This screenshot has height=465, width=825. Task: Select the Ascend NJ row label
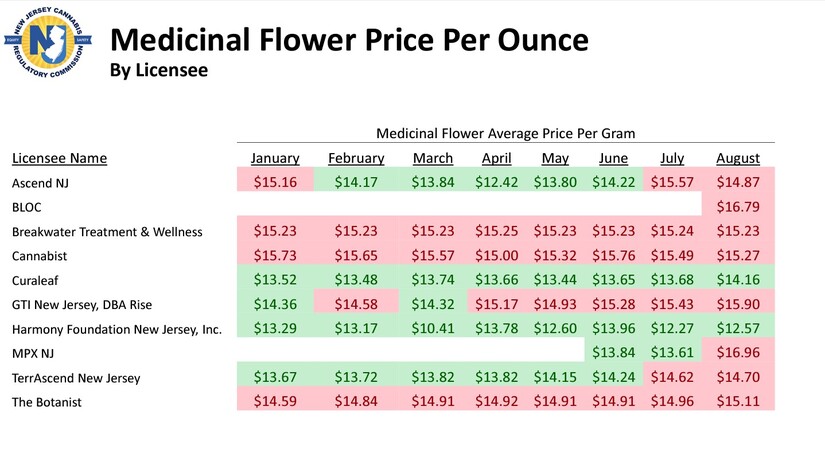pyautogui.click(x=41, y=183)
